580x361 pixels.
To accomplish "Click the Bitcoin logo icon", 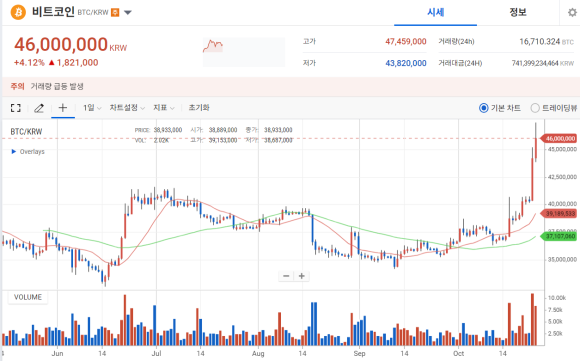I will (x=18, y=12).
